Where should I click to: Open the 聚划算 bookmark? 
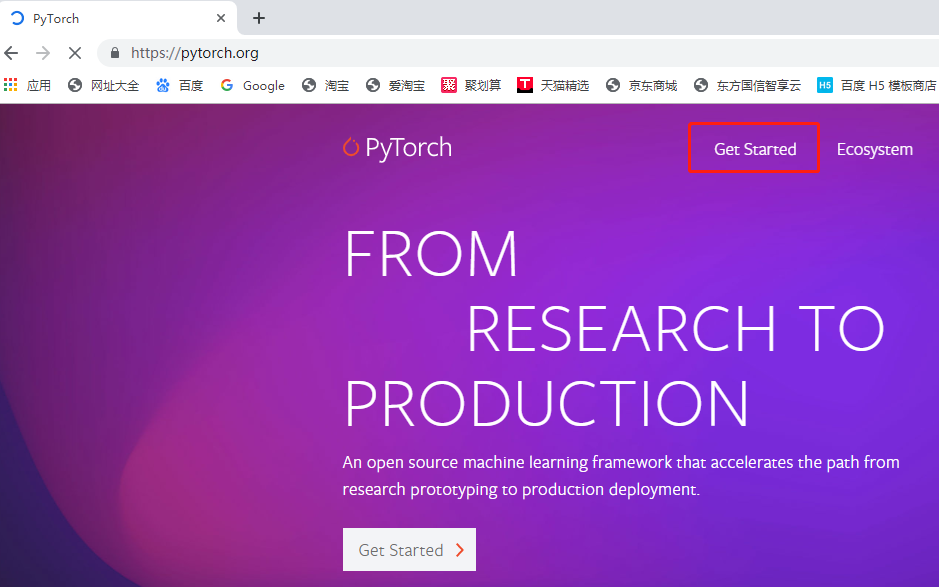(471, 85)
